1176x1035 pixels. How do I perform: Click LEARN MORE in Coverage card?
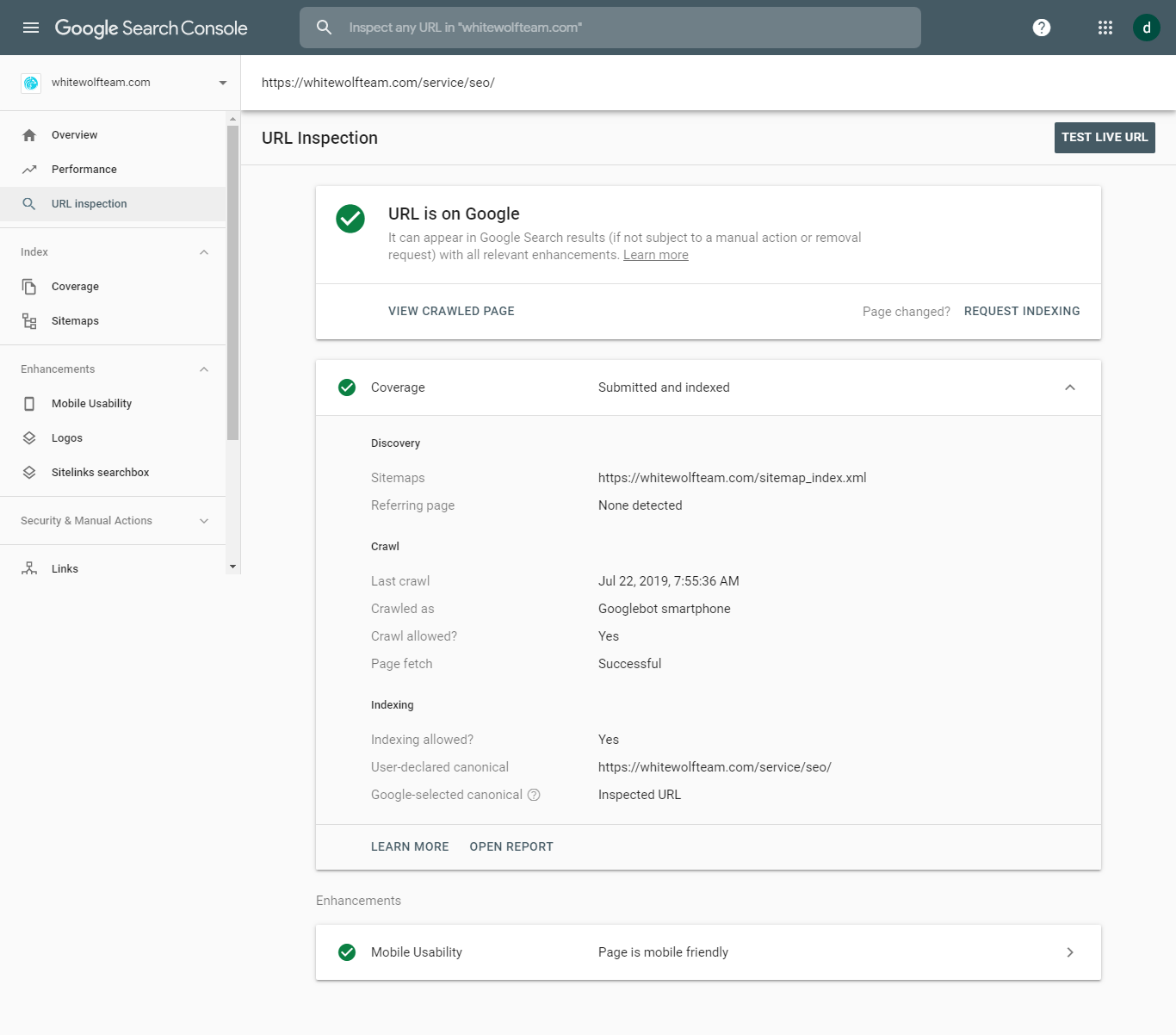tap(410, 847)
